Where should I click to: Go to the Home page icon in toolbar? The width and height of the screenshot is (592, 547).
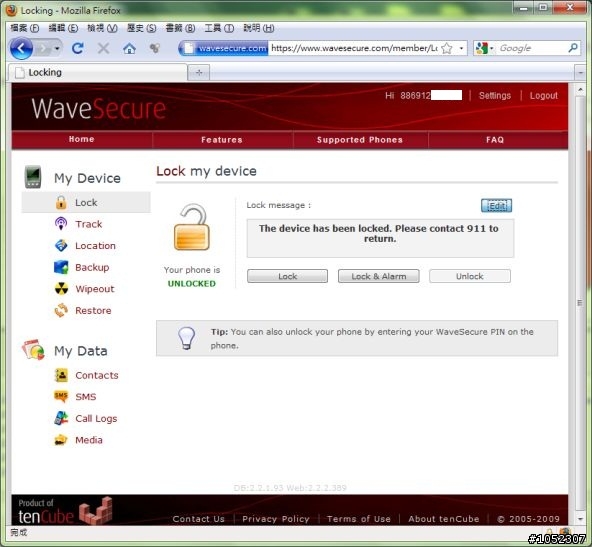(129, 48)
